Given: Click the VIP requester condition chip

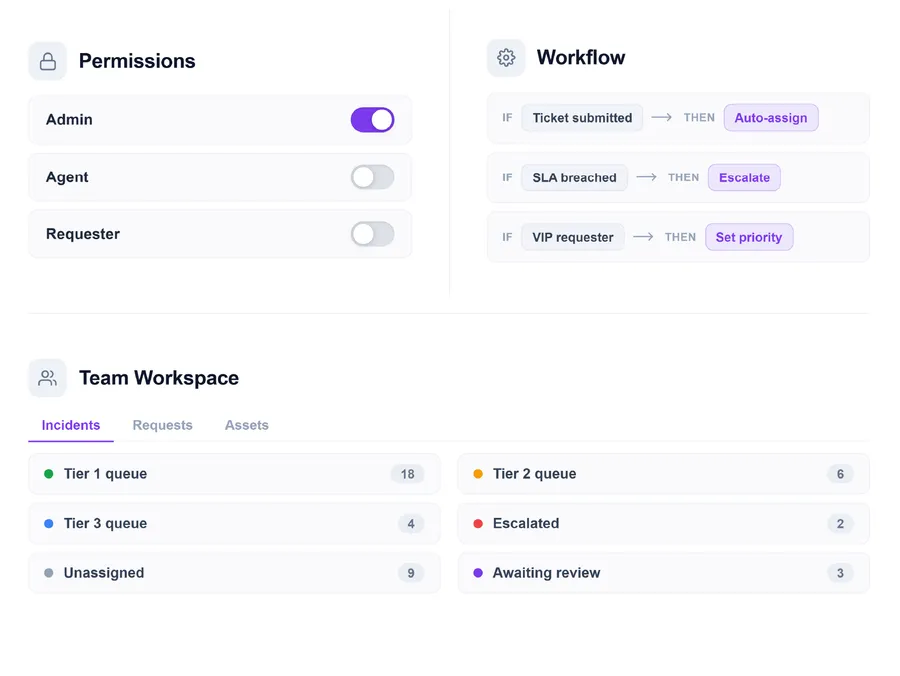Looking at the screenshot, I should click(x=572, y=237).
